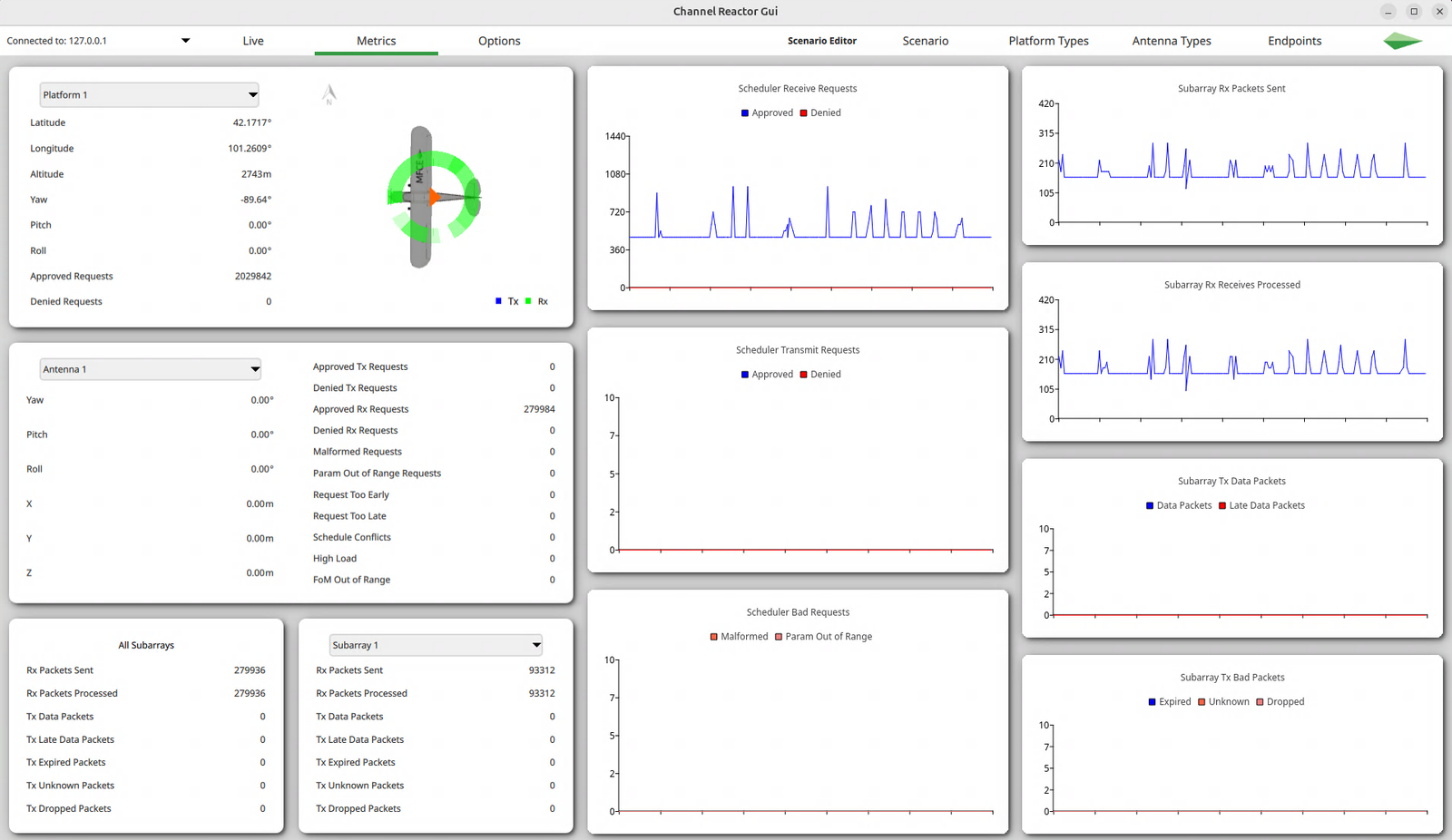Open the Connected to server dropdown arrow
The image size is (1452, 840).
point(185,41)
